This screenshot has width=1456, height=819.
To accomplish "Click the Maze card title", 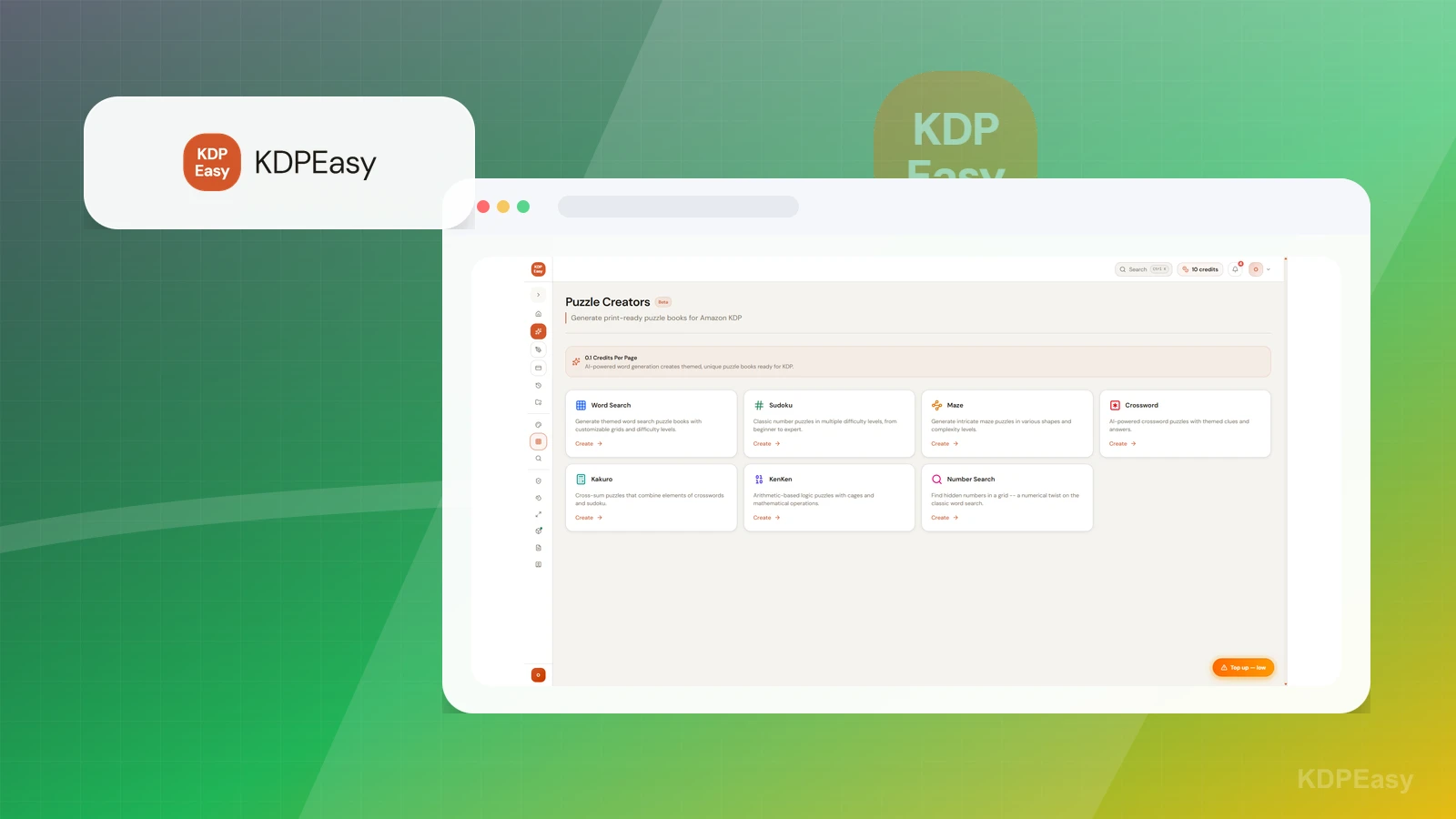I will 955,405.
